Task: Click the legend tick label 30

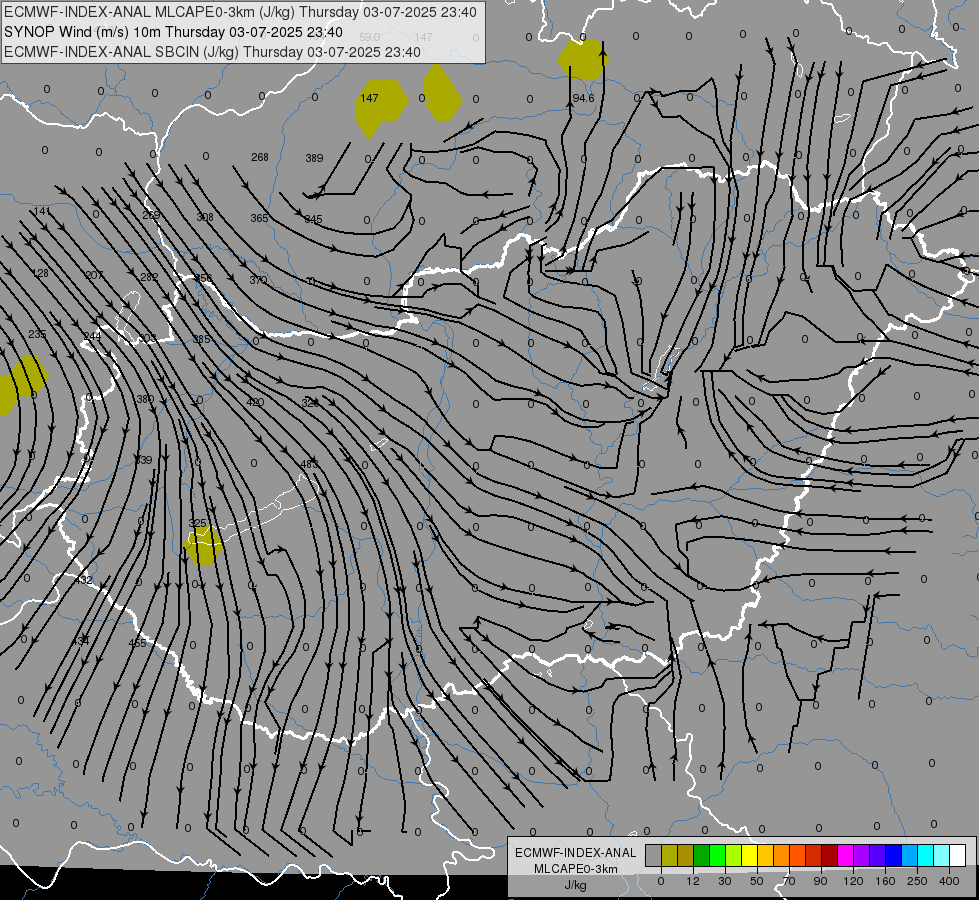Action: (725, 881)
